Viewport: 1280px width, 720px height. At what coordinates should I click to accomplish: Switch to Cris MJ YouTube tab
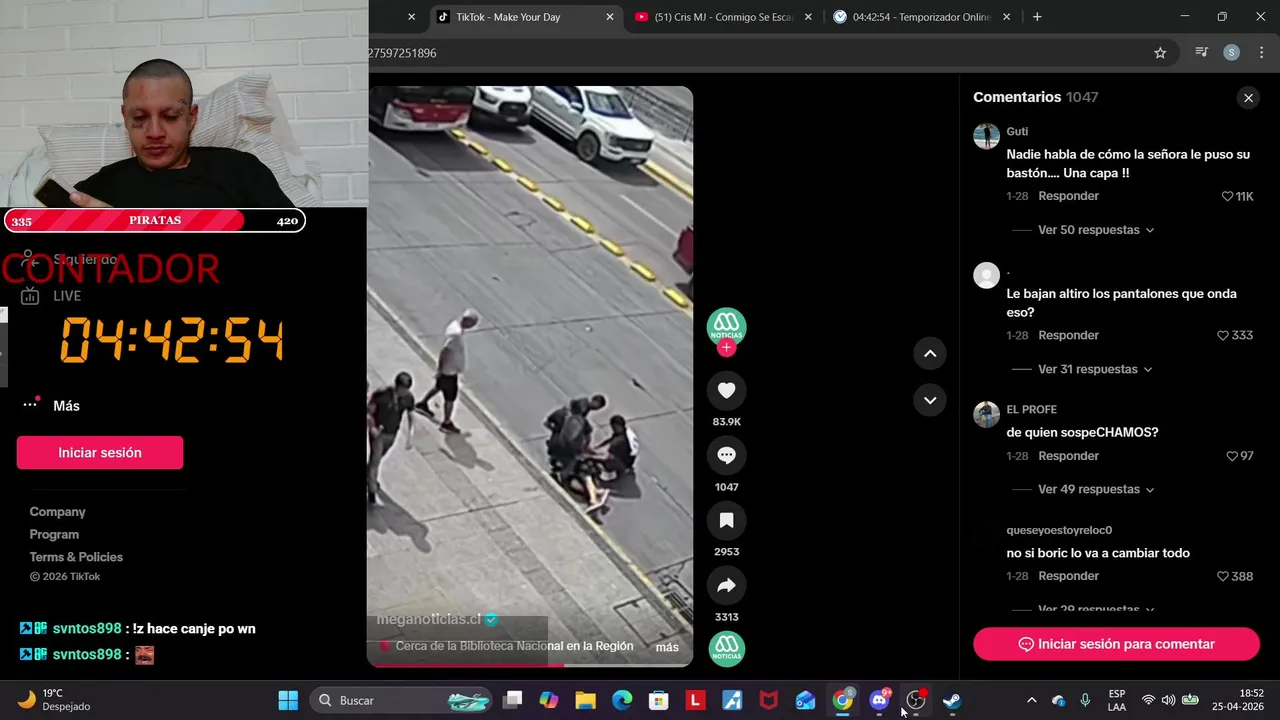click(x=723, y=17)
